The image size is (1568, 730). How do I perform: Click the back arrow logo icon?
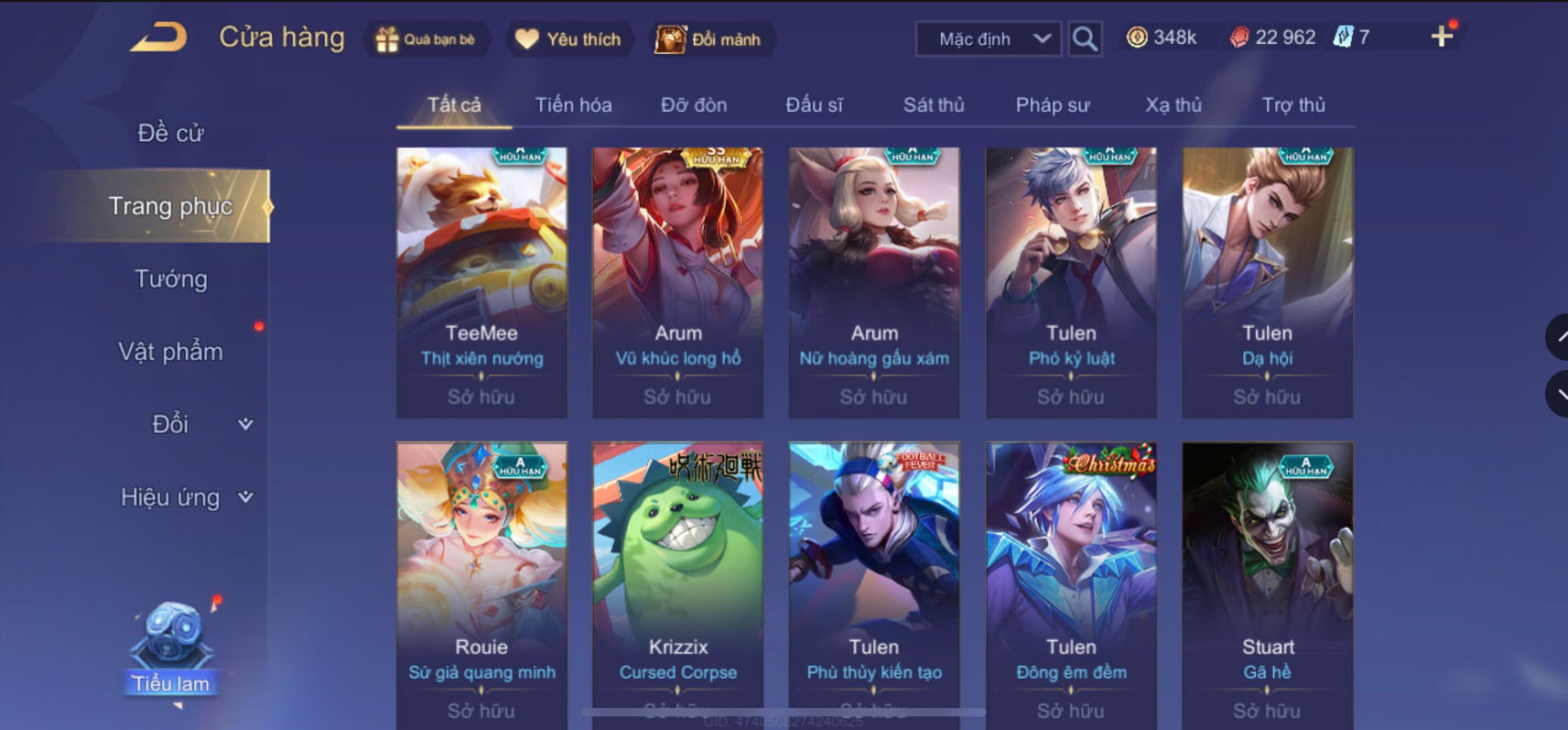(158, 38)
